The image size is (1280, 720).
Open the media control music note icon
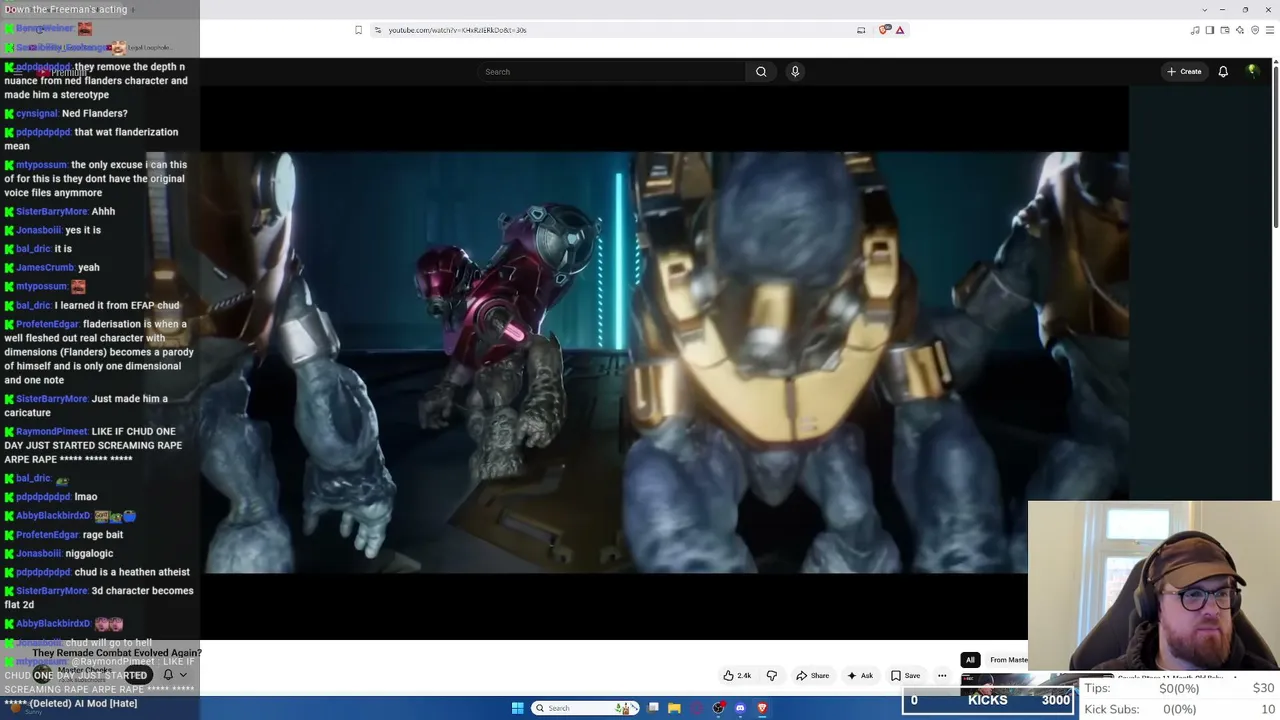[x=1195, y=30]
